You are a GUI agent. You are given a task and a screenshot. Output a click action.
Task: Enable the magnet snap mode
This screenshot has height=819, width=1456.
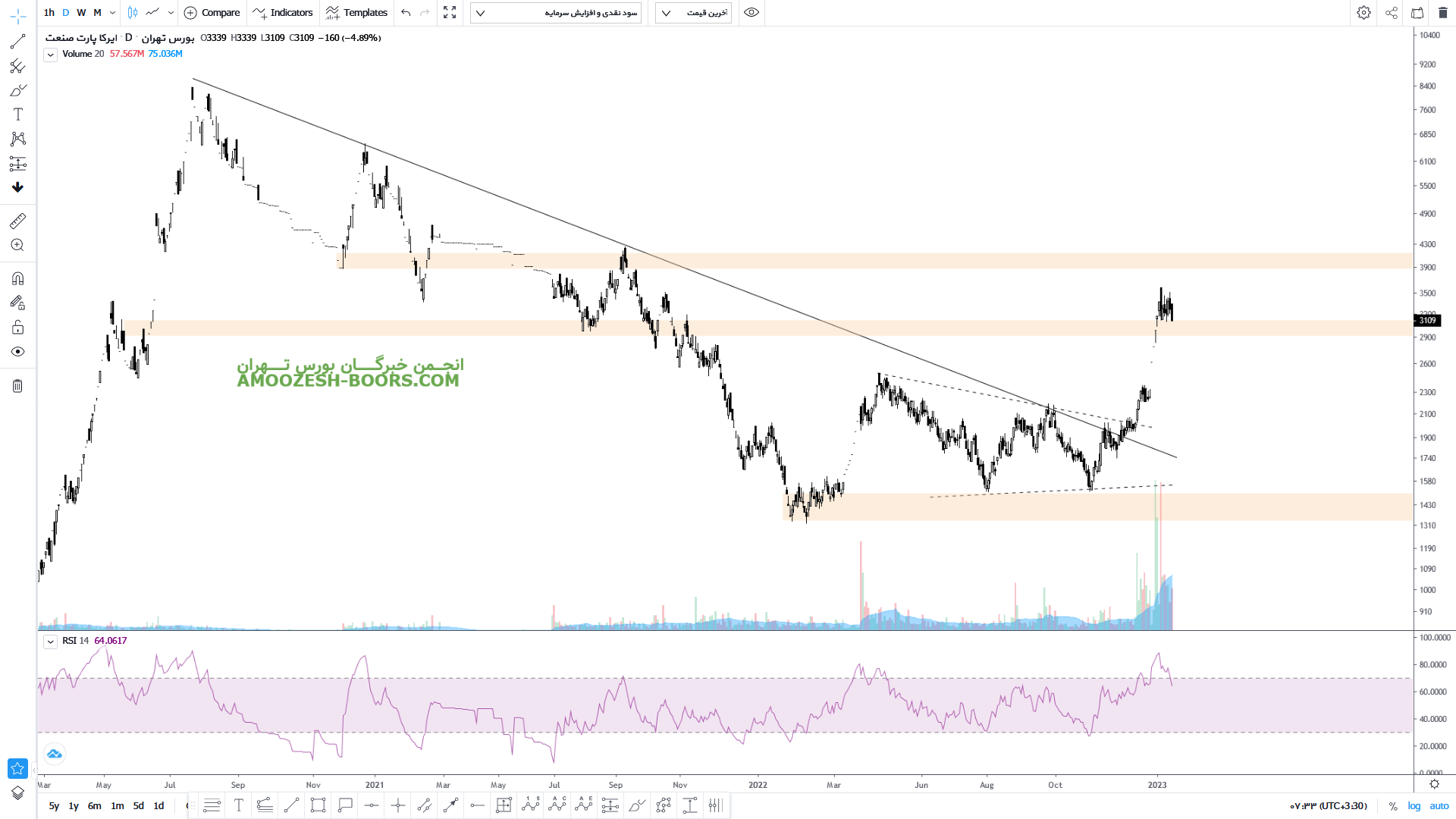click(x=17, y=278)
